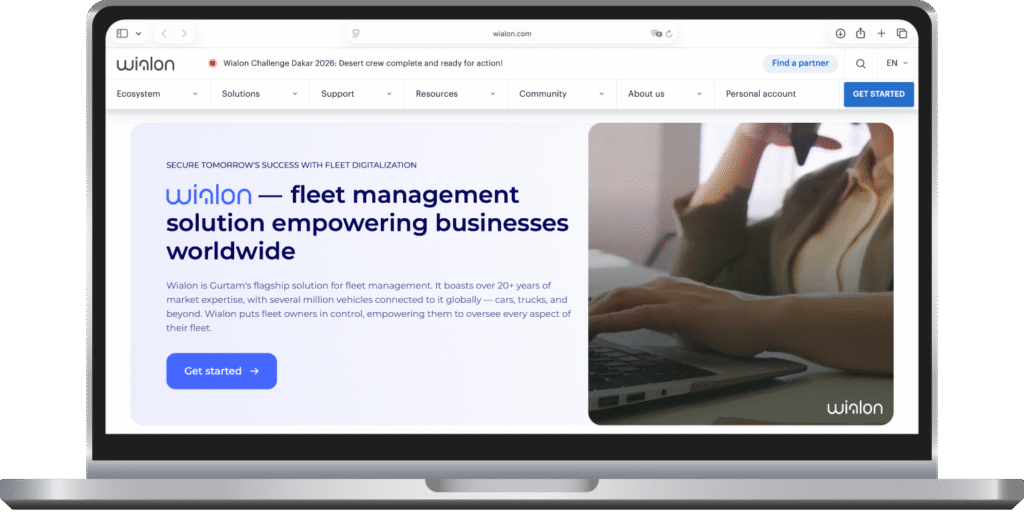
Task: Open the EN language dropdown
Action: click(897, 63)
